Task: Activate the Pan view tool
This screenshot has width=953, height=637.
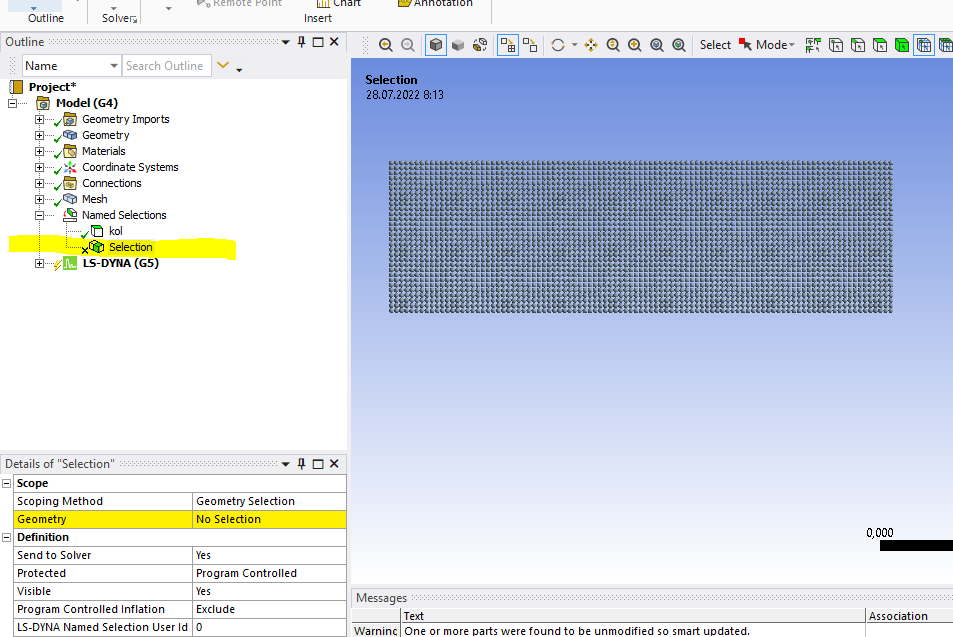Action: (591, 45)
